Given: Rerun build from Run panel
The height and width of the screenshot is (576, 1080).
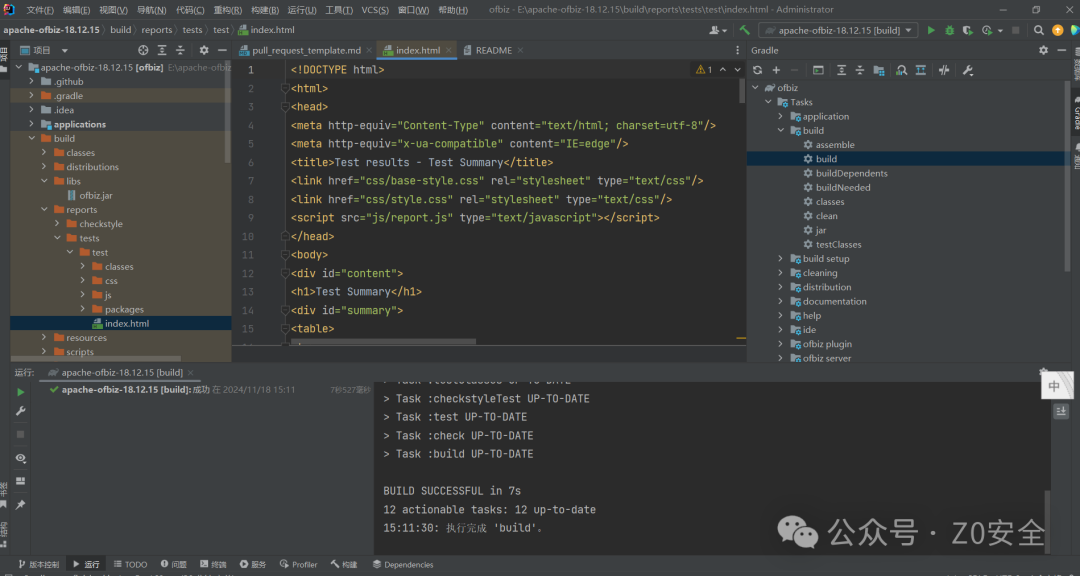Looking at the screenshot, I should (21, 392).
